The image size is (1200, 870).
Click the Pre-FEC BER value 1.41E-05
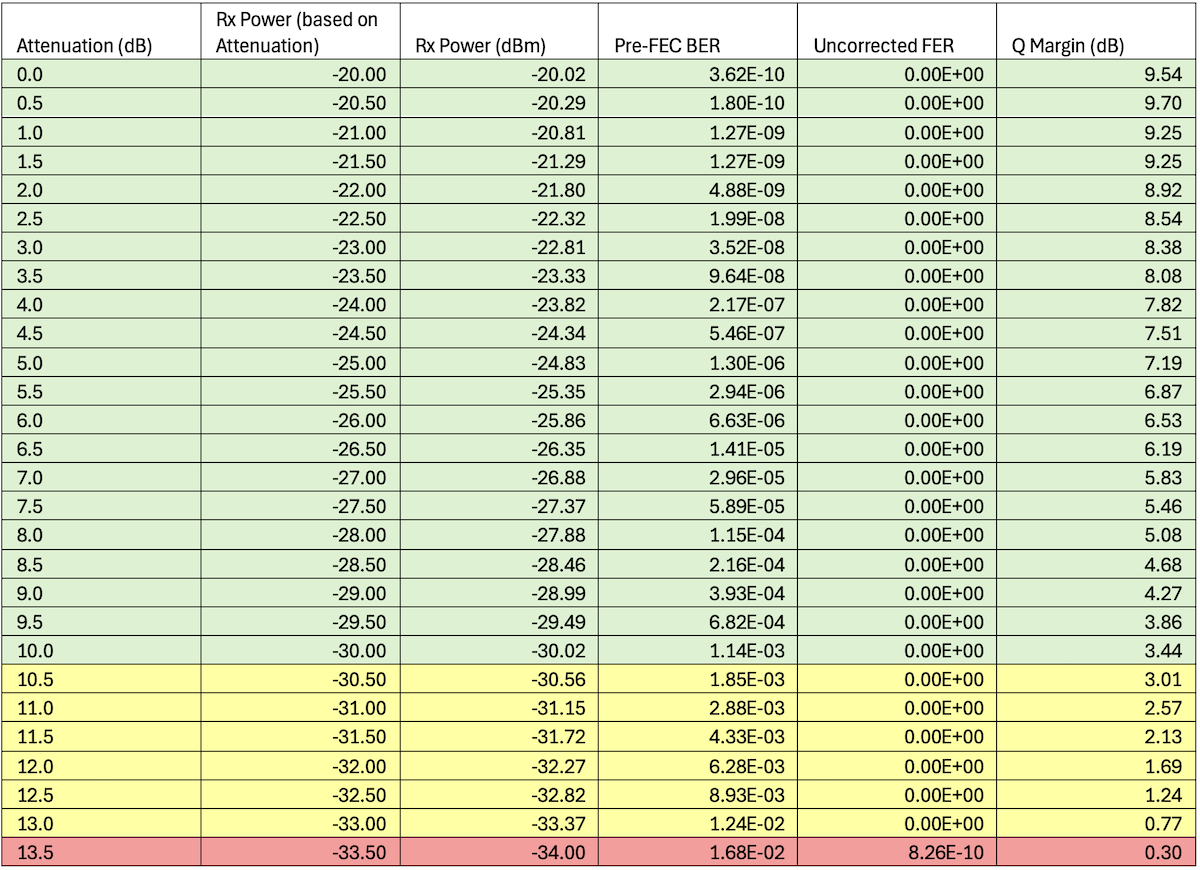pos(698,449)
